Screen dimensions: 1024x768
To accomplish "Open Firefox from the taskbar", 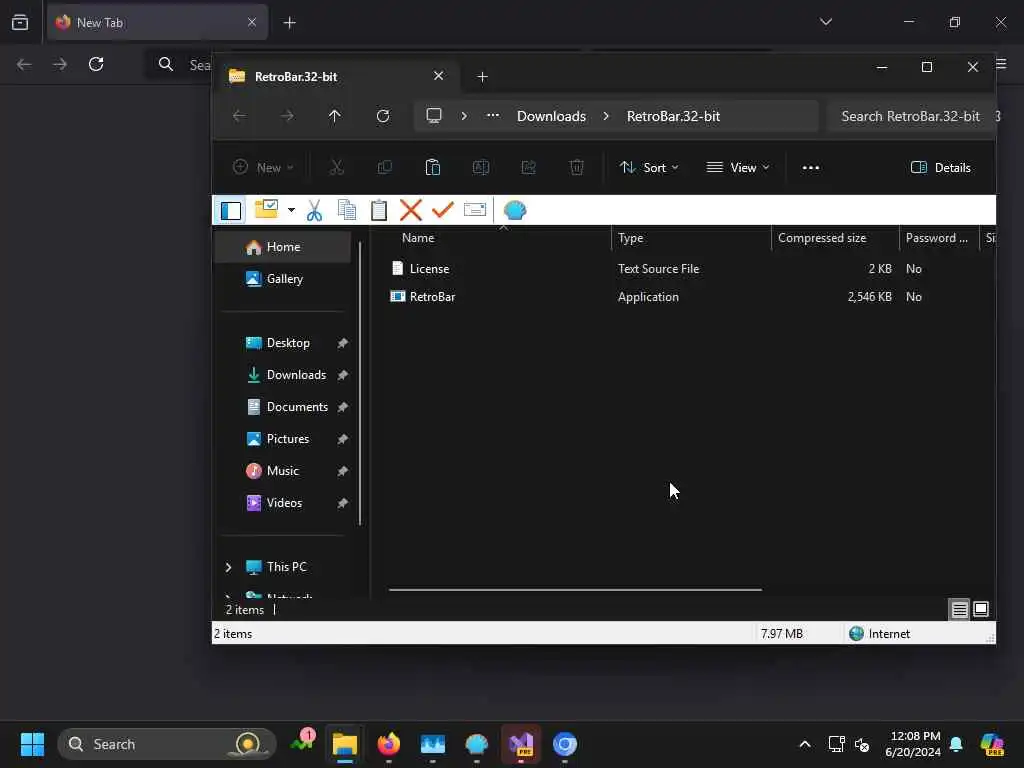I will pyautogui.click(x=389, y=744).
